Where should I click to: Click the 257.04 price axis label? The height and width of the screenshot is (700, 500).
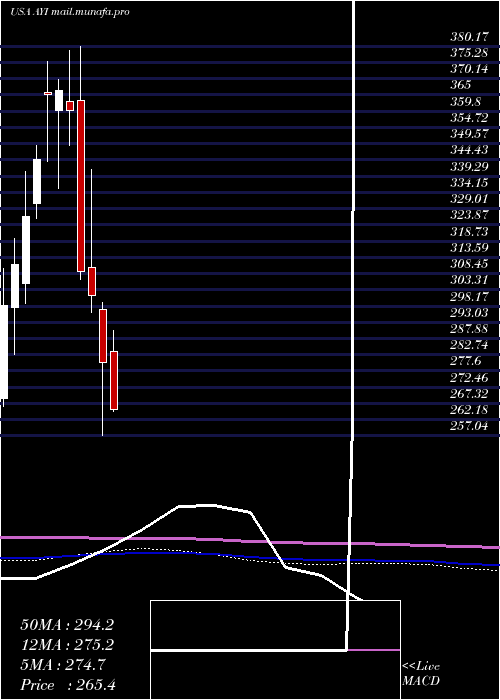coord(469,426)
